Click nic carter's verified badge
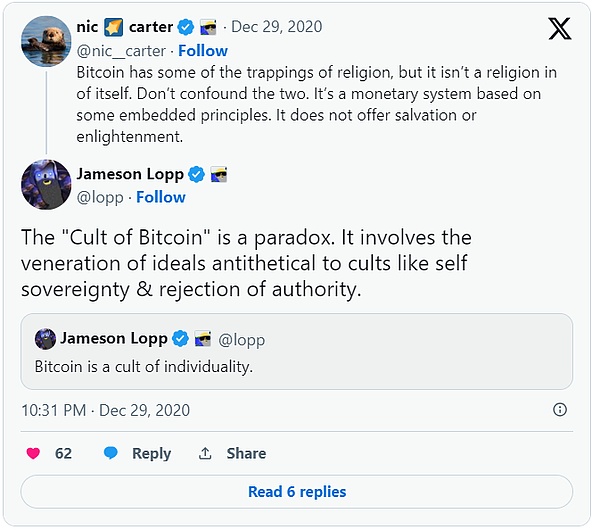This screenshot has height=530, width=600. click(186, 27)
